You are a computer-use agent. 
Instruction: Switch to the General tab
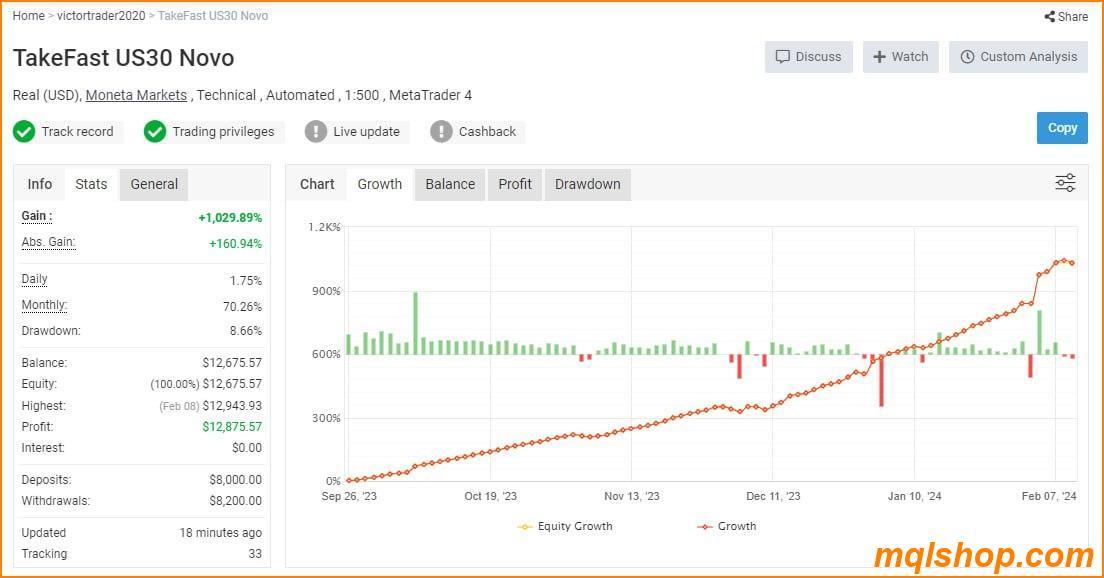pos(154,184)
